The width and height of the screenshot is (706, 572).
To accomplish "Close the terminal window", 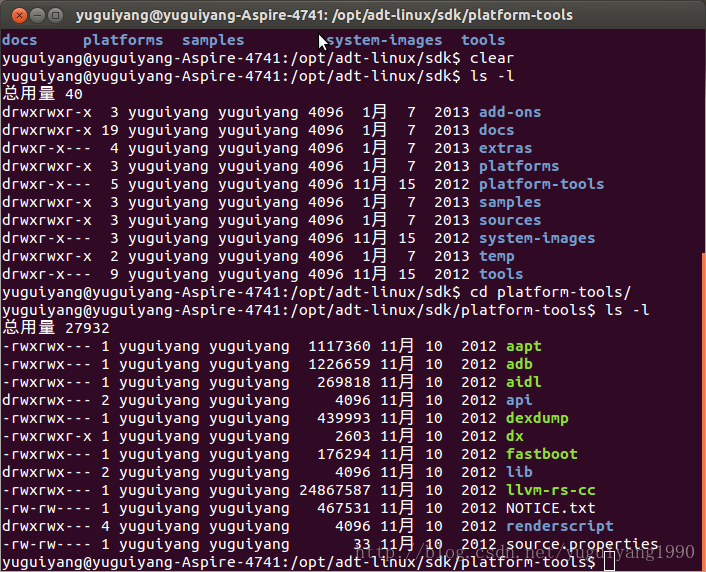I will click(19, 16).
